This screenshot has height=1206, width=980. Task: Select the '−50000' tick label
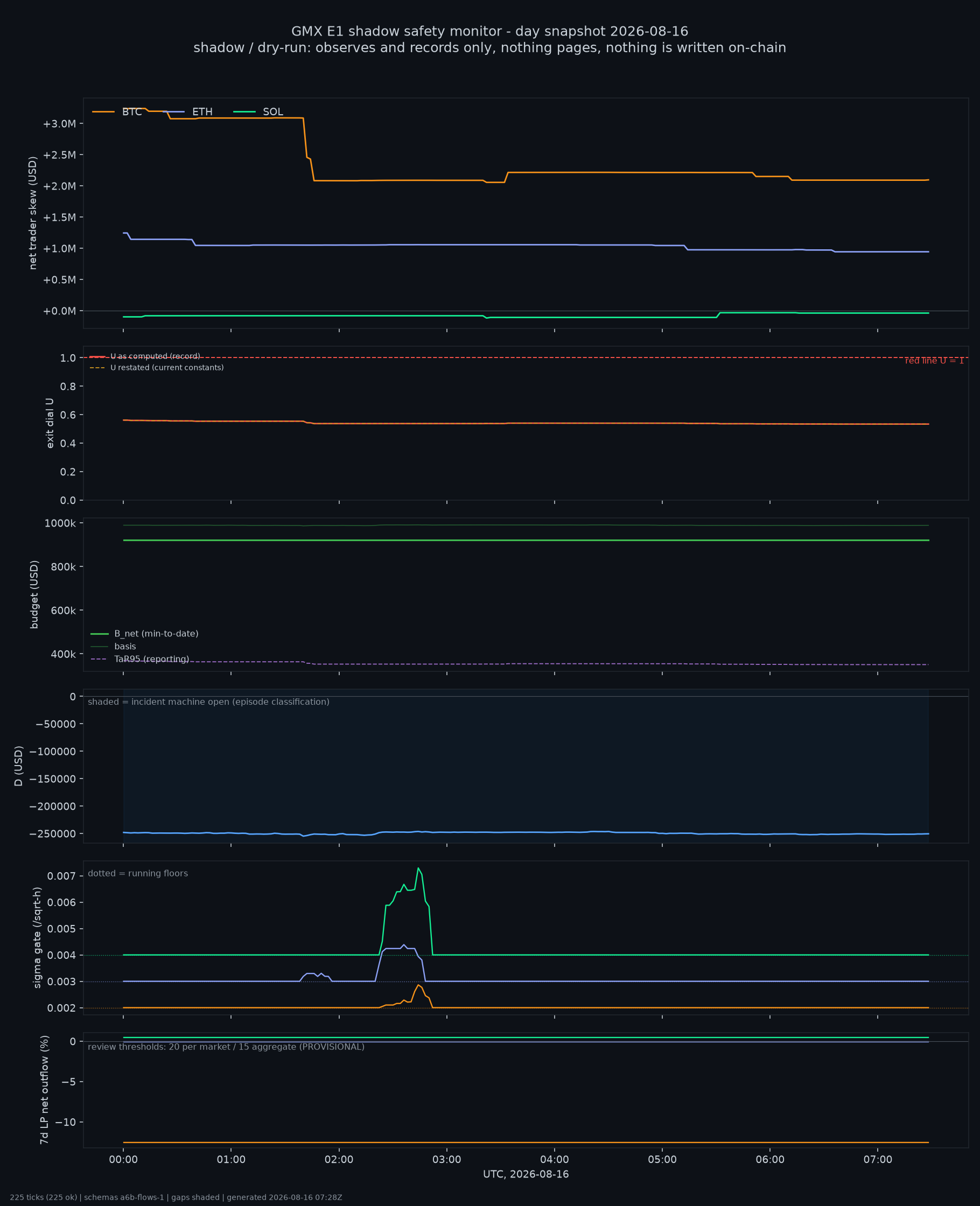[x=56, y=724]
